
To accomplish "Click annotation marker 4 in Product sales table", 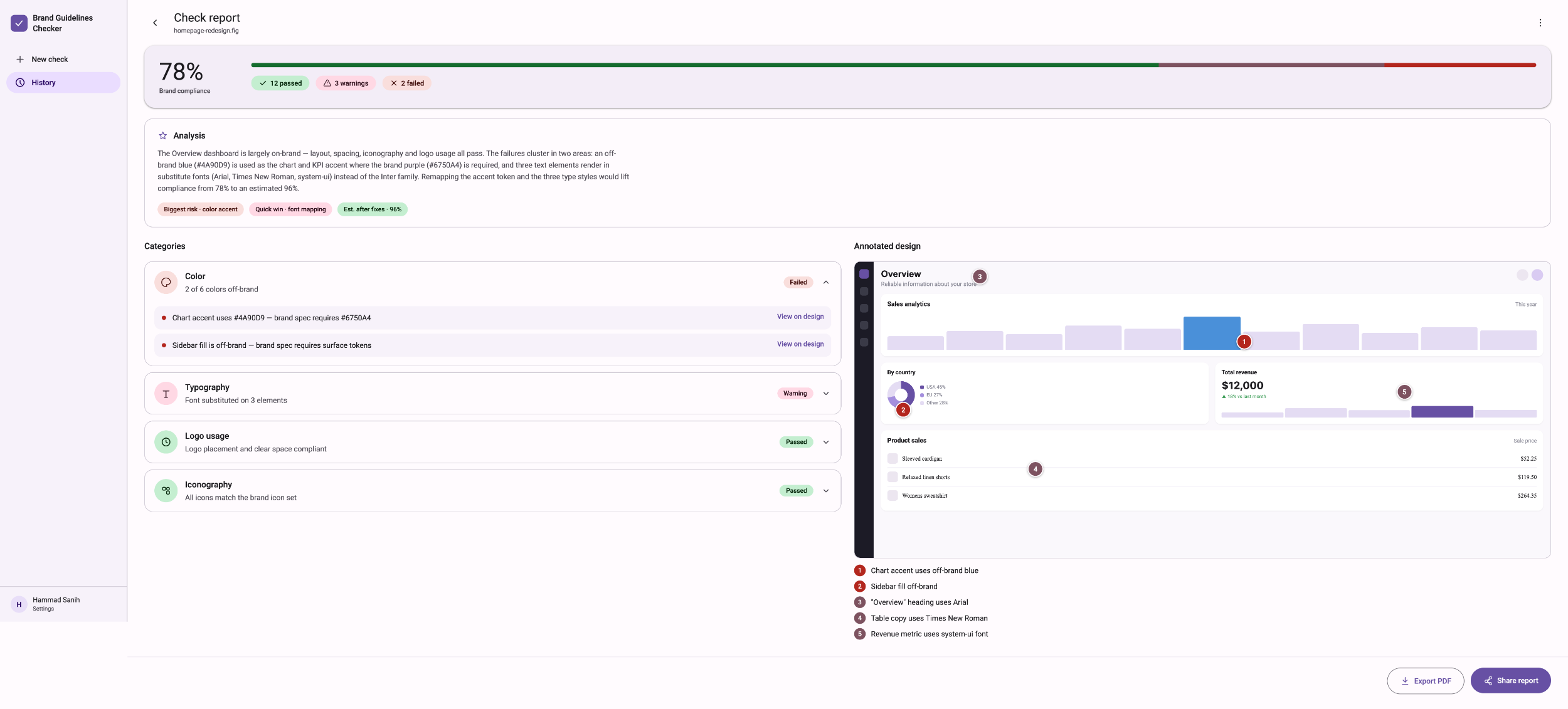I will 1036,469.
